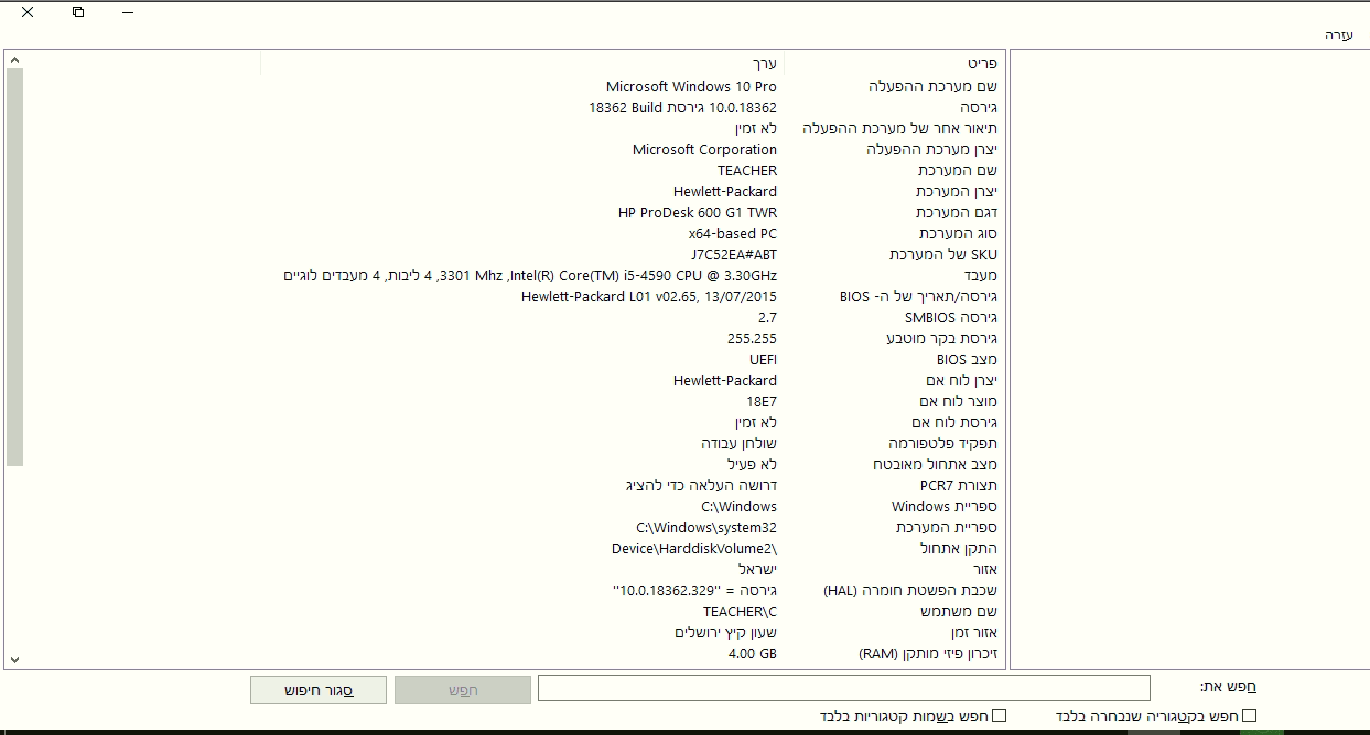Select the שם המערכת item

(957, 171)
